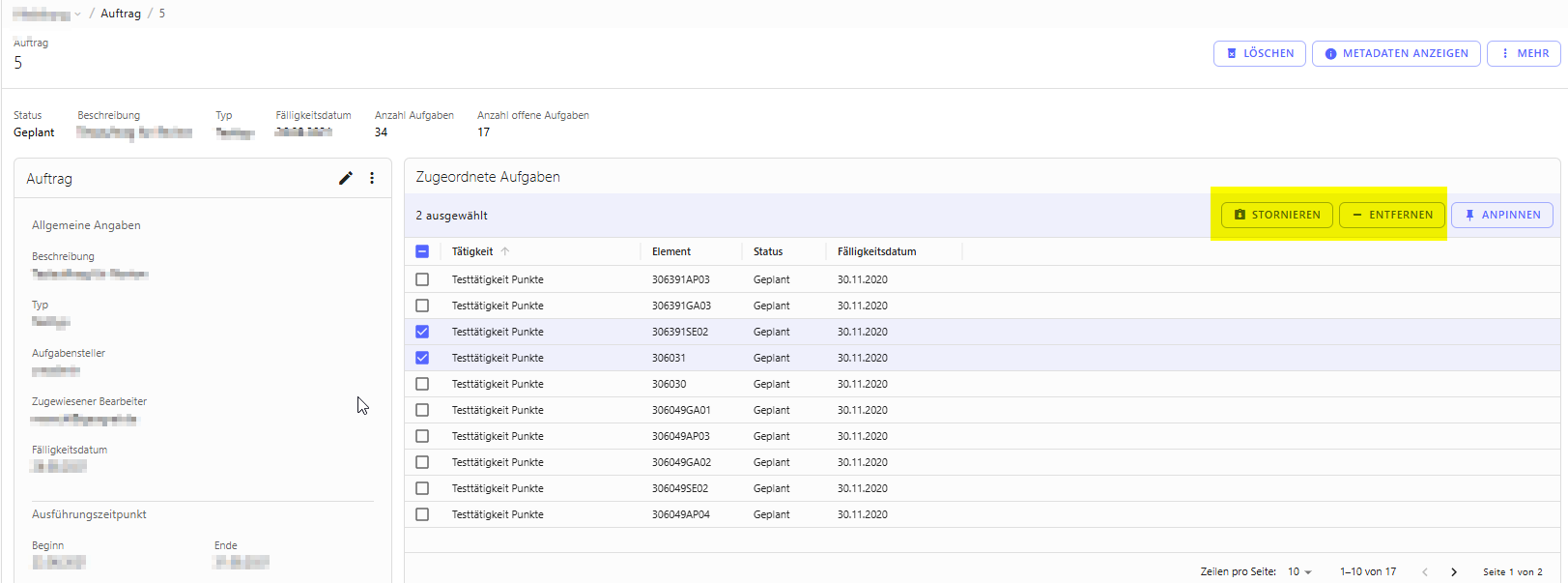
Task: Click the Element column header
Action: (671, 251)
